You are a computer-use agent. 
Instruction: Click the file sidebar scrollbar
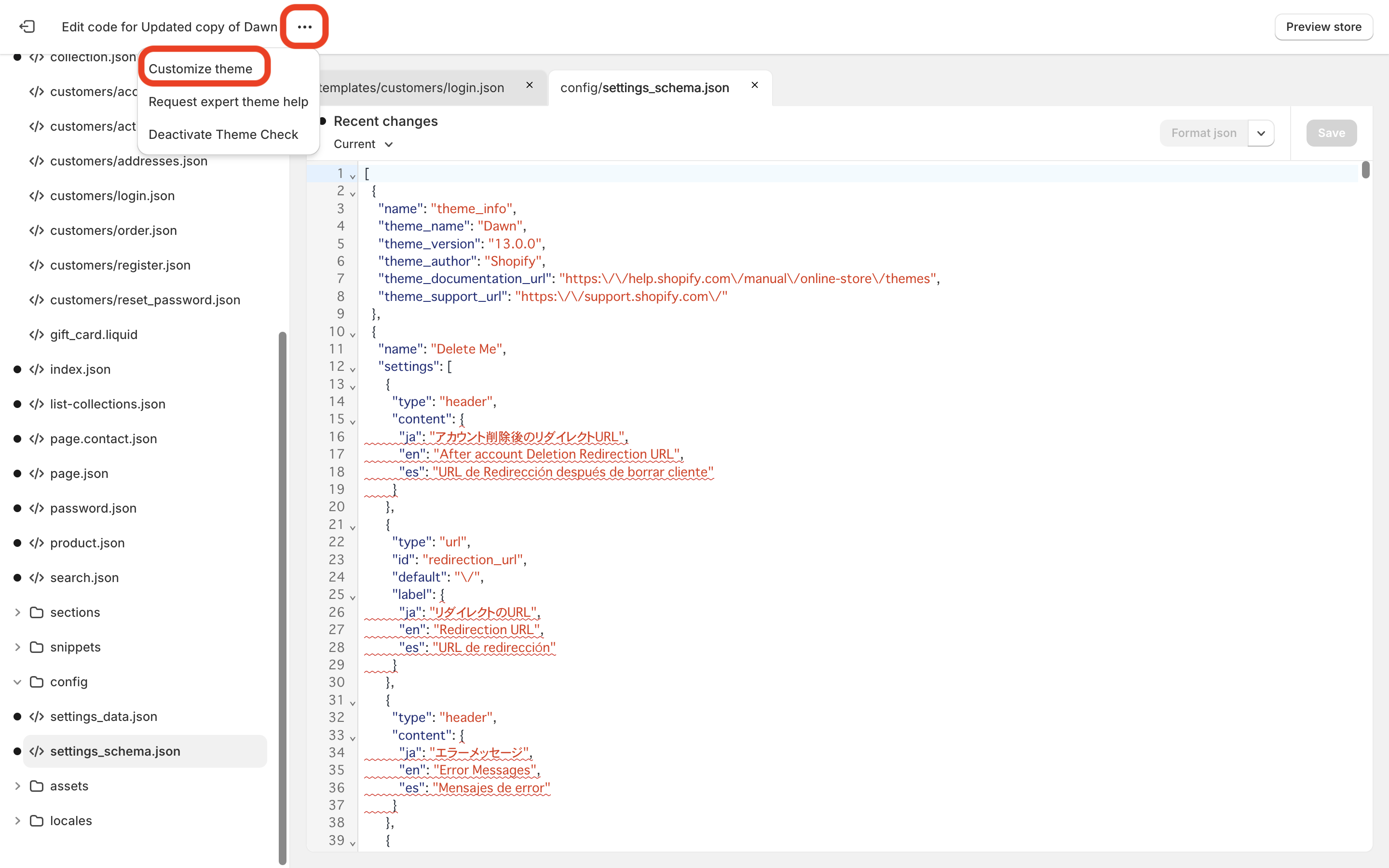point(282,597)
